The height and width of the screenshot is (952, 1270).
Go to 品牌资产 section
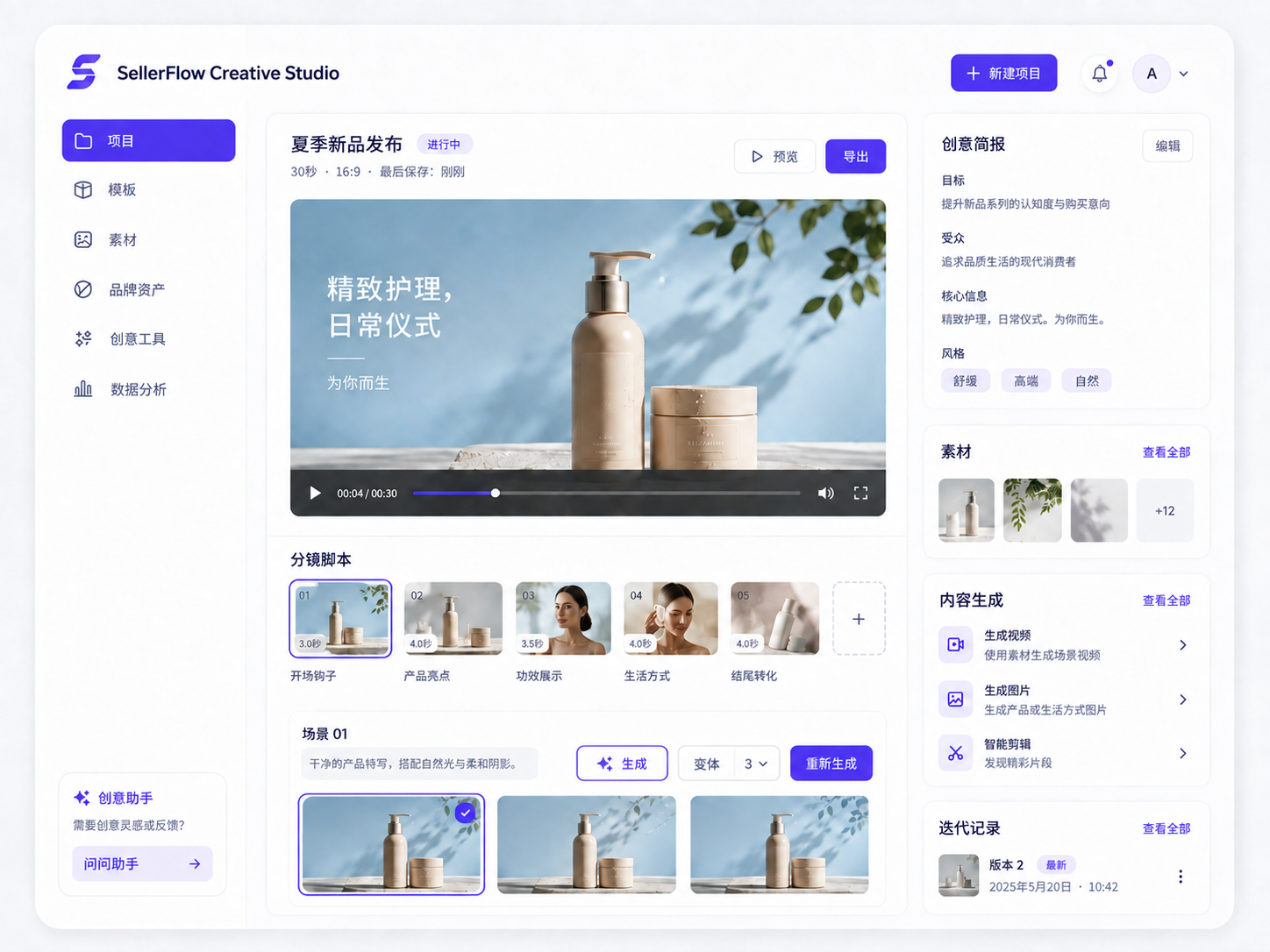coord(148,290)
